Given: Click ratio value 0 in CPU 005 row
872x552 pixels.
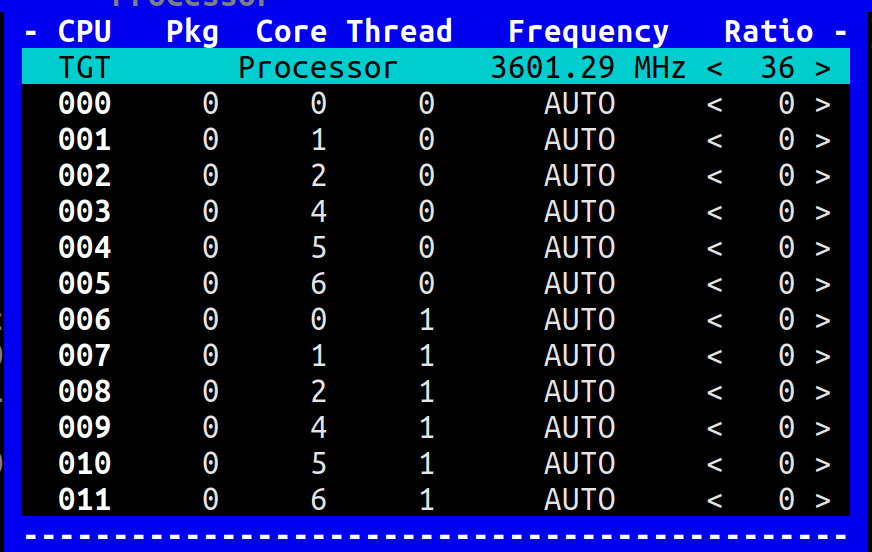Looking at the screenshot, I should point(786,284).
